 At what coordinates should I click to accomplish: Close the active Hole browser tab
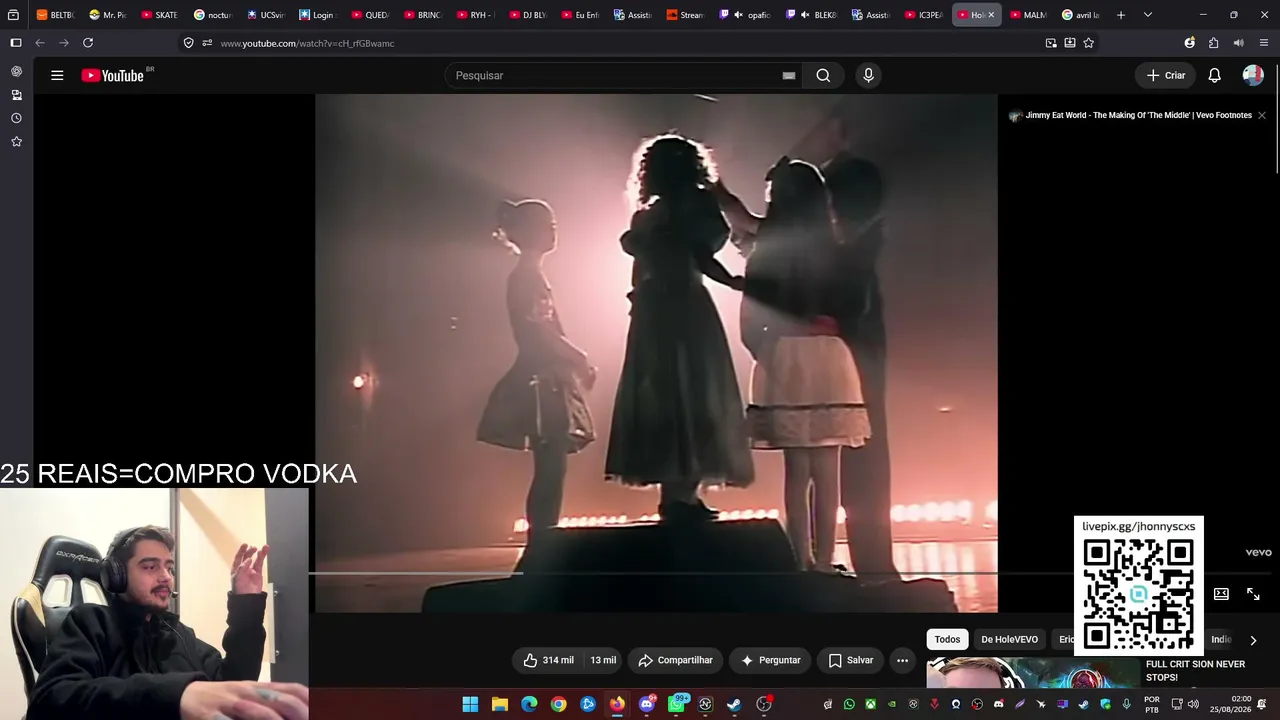pyautogui.click(x=991, y=15)
